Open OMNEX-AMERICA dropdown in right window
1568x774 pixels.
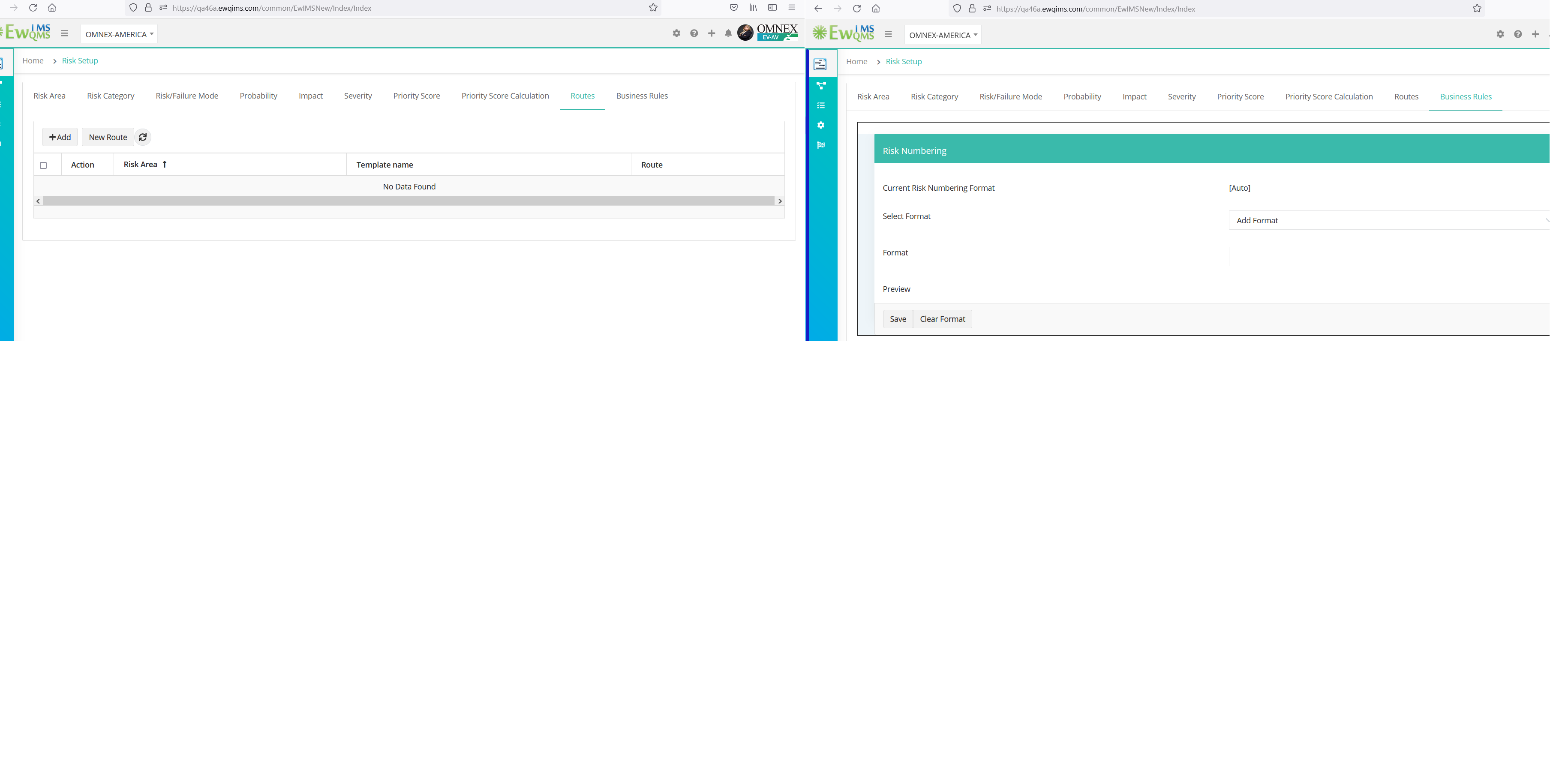[x=943, y=35]
